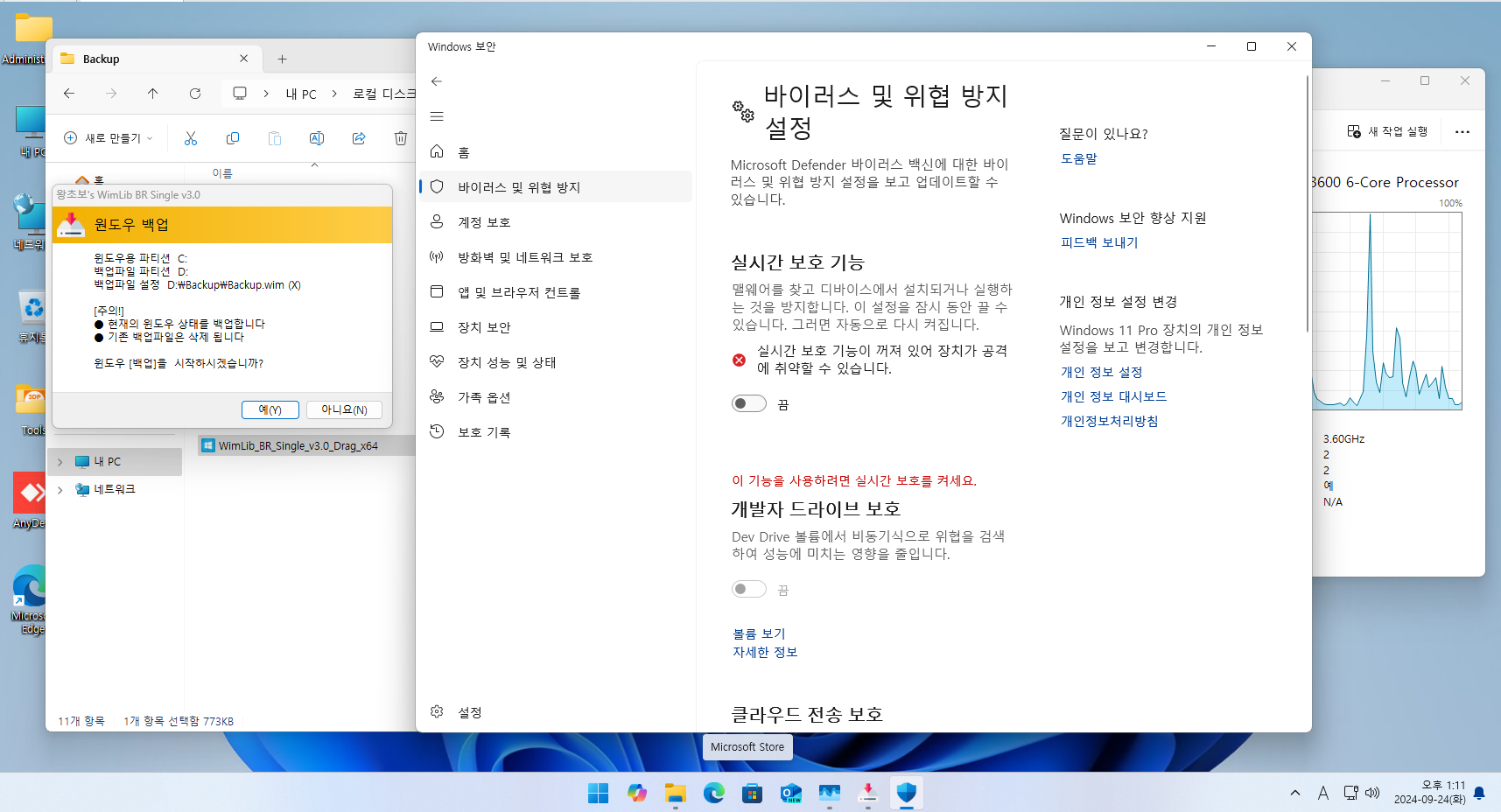Click 피드백 보내기 link
The height and width of the screenshot is (812, 1501).
pos(1099,242)
